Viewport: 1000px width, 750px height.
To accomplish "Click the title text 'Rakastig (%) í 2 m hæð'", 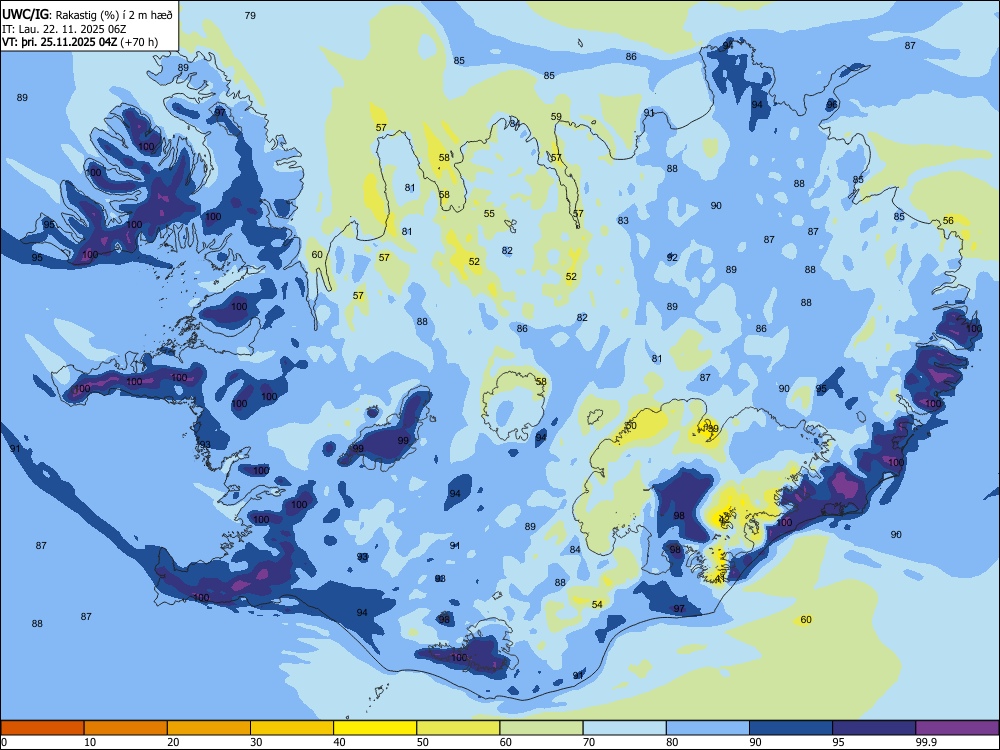I will point(114,15).
